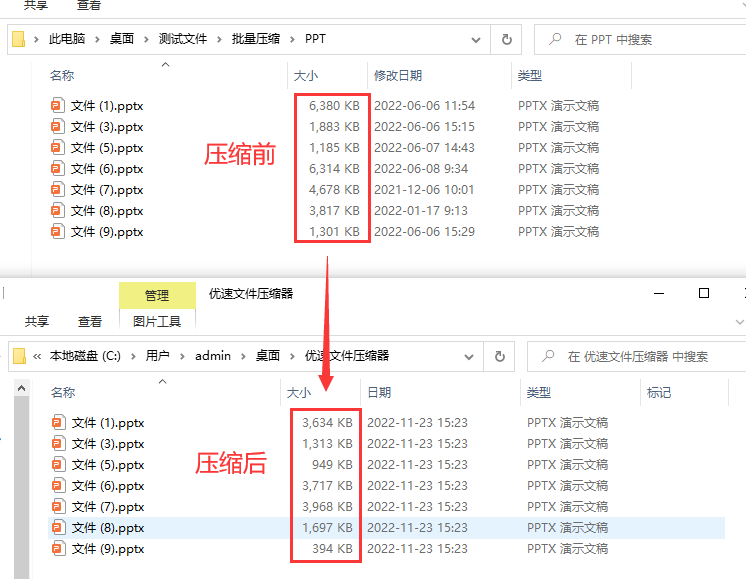Expand the ribbon in the 优速文件压缩器 window
The image size is (746, 579).
click(739, 322)
